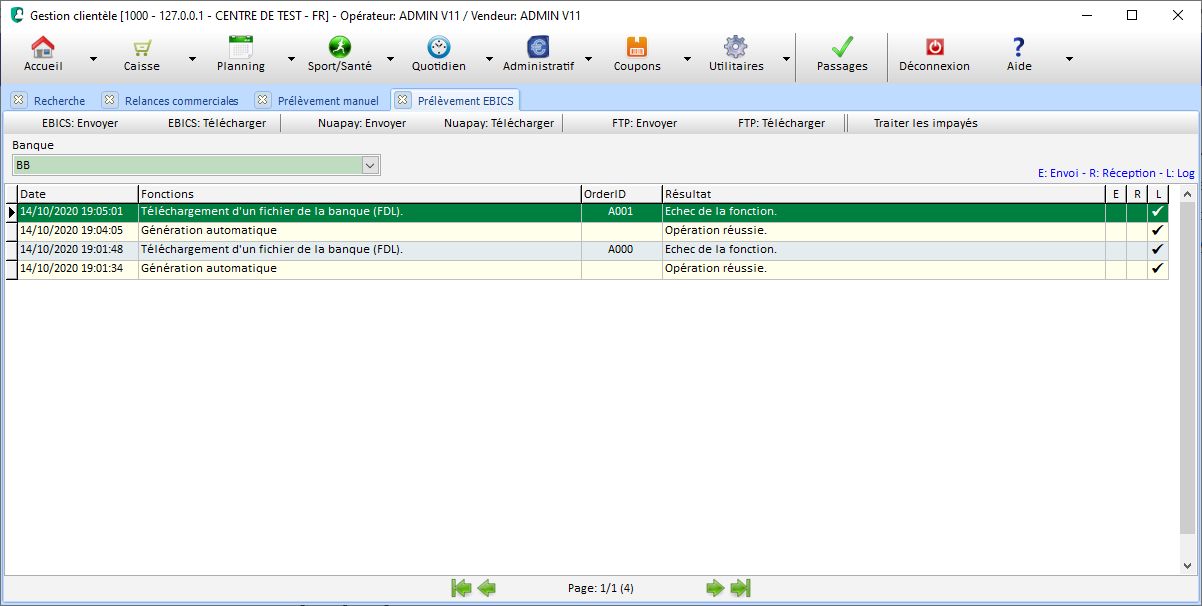Select the Sport/Santé runner icon
Viewport: 1202px width, 606px height.
pos(340,47)
